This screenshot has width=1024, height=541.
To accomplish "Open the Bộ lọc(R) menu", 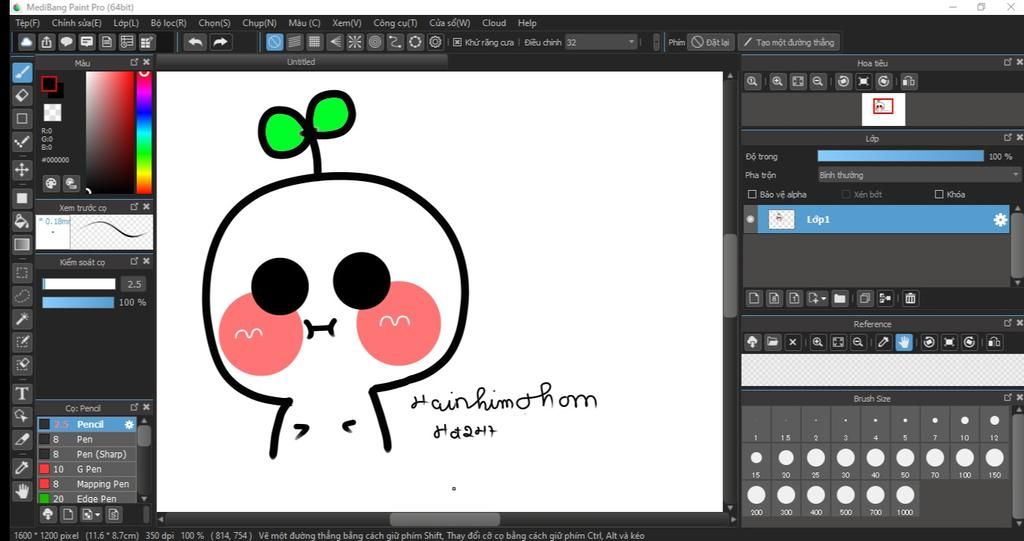I will coord(168,23).
